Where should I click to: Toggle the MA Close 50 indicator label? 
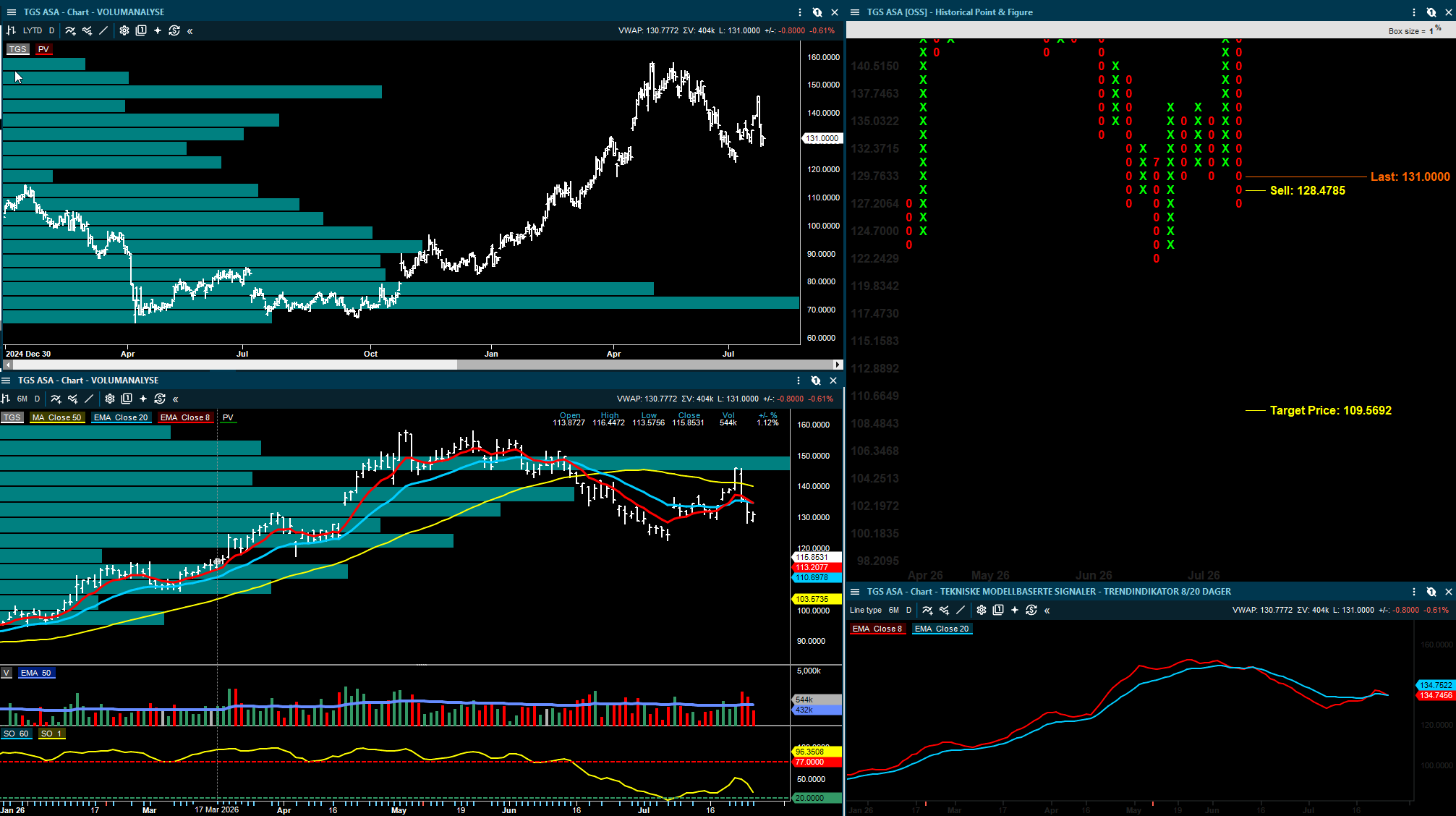coord(57,417)
